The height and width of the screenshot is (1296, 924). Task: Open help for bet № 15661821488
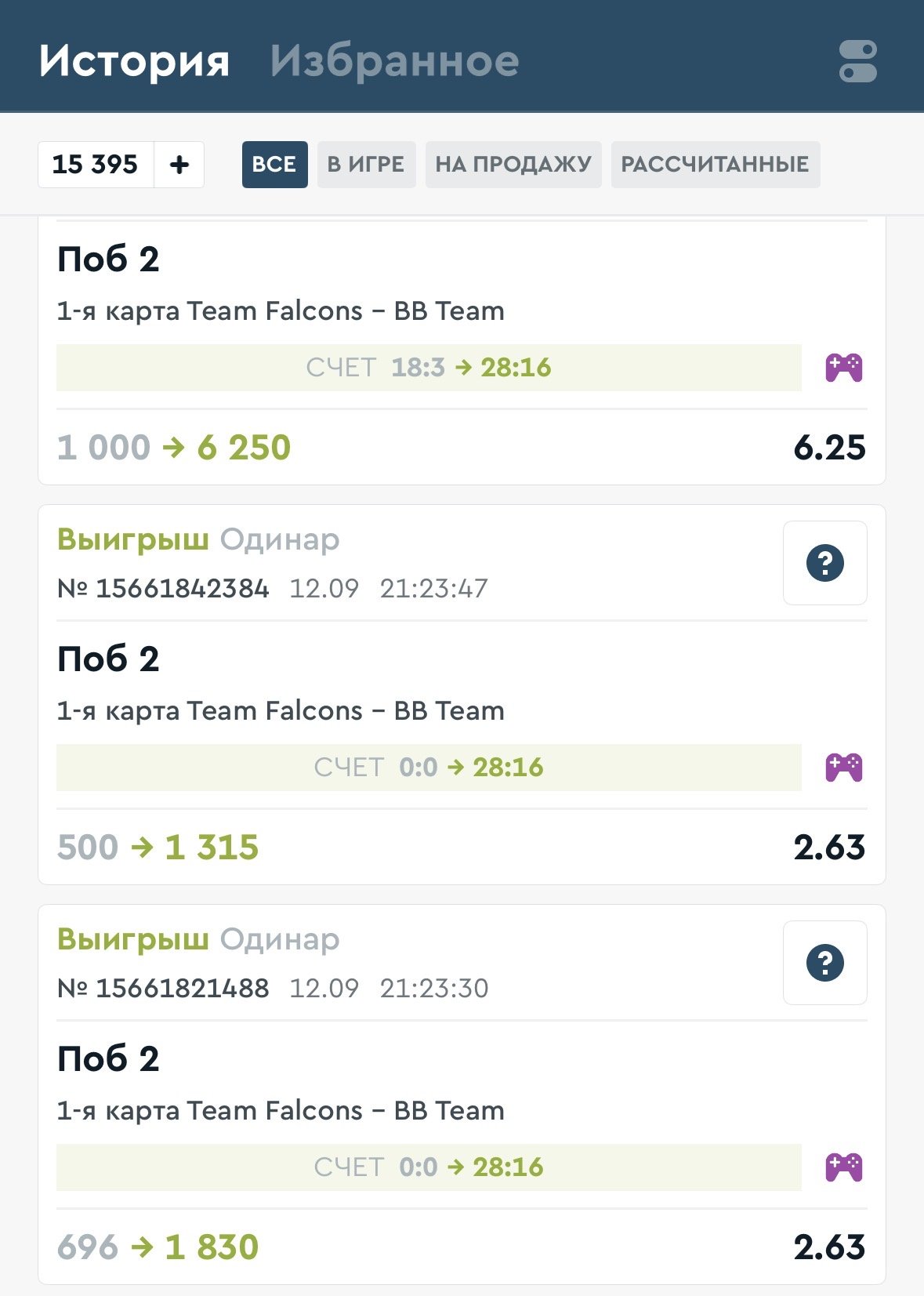click(824, 963)
